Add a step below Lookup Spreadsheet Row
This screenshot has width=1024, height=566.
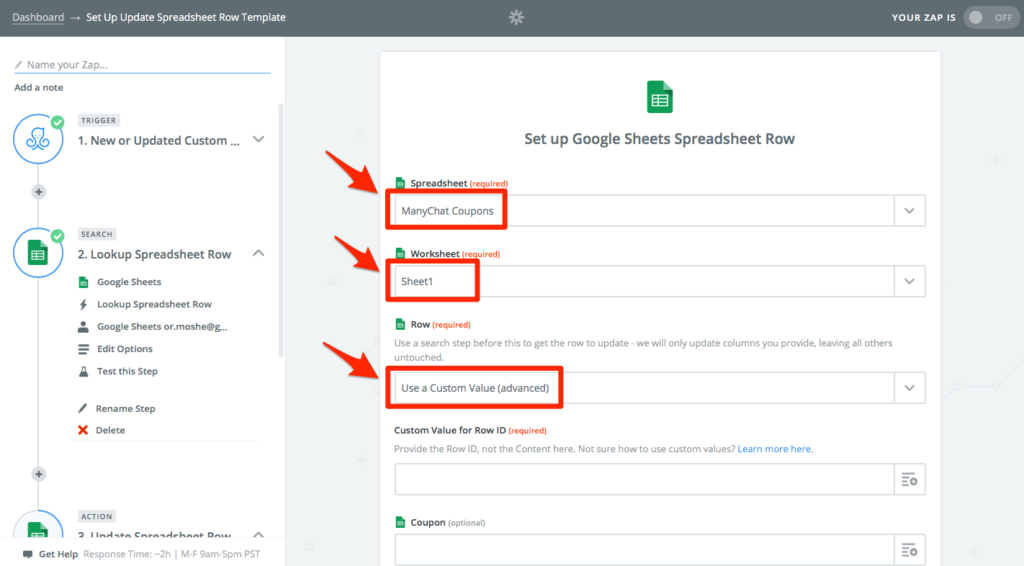click(x=38, y=474)
